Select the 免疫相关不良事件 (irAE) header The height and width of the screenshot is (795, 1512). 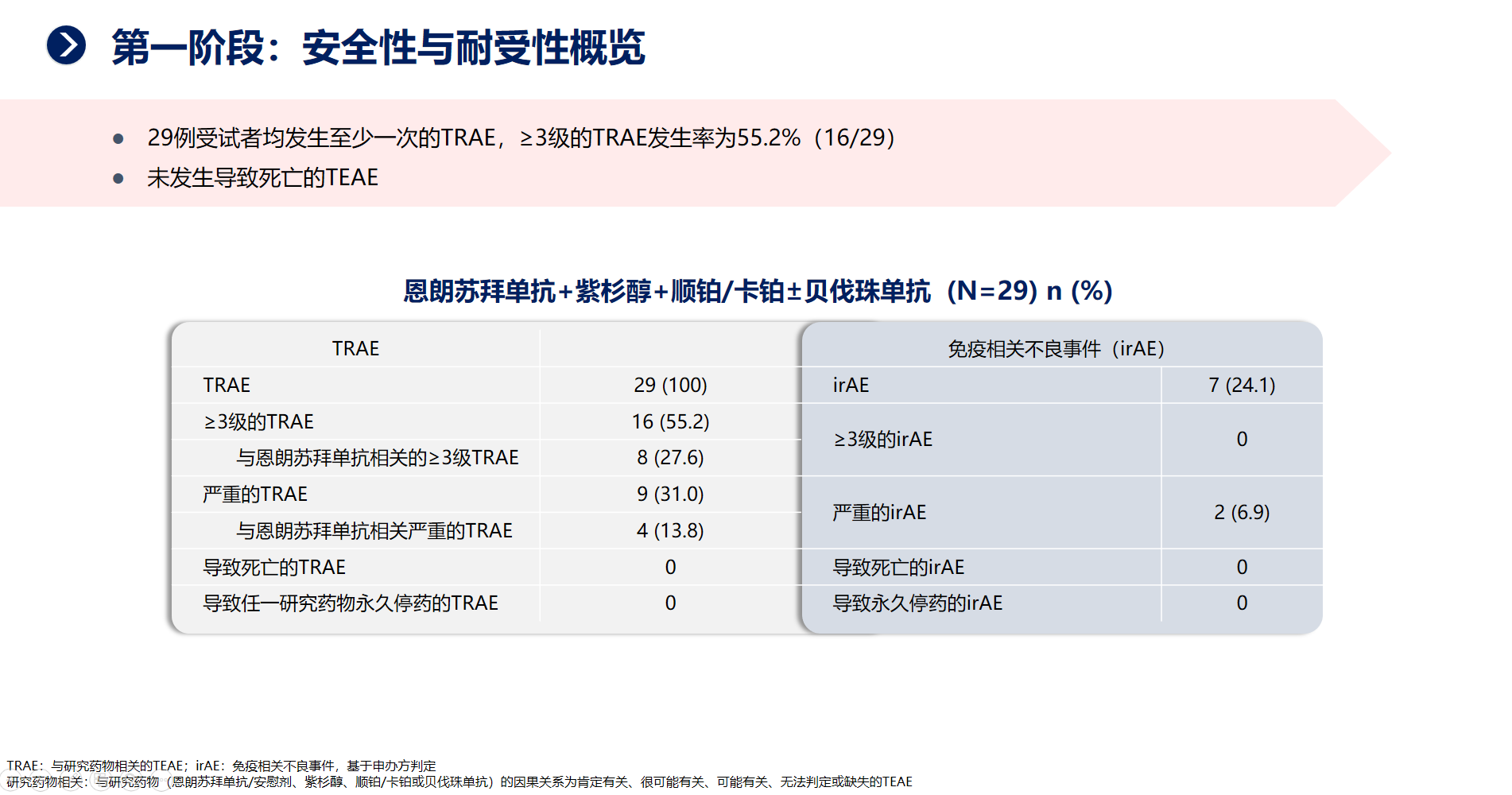tap(1056, 348)
